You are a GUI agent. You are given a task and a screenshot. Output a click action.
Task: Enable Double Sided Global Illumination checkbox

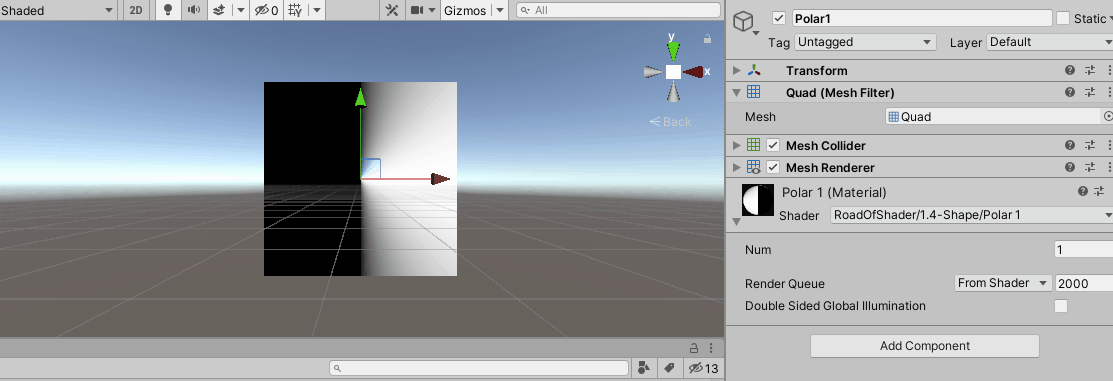(1060, 306)
